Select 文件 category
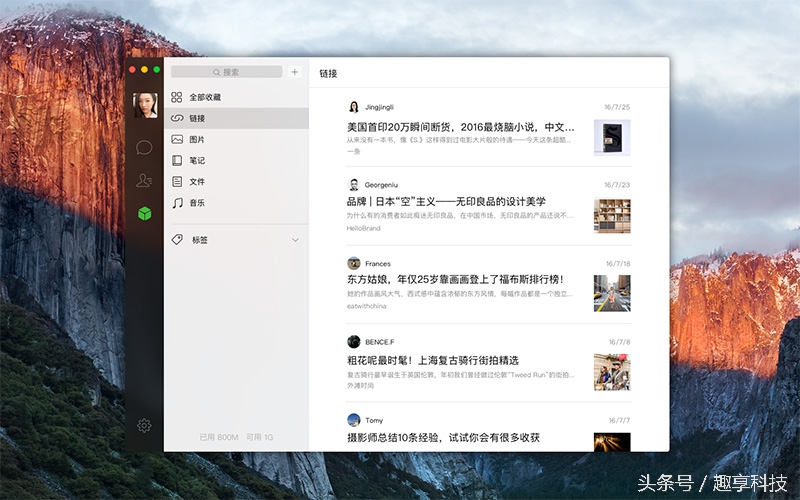This screenshot has height=500, width=800. click(x=237, y=182)
